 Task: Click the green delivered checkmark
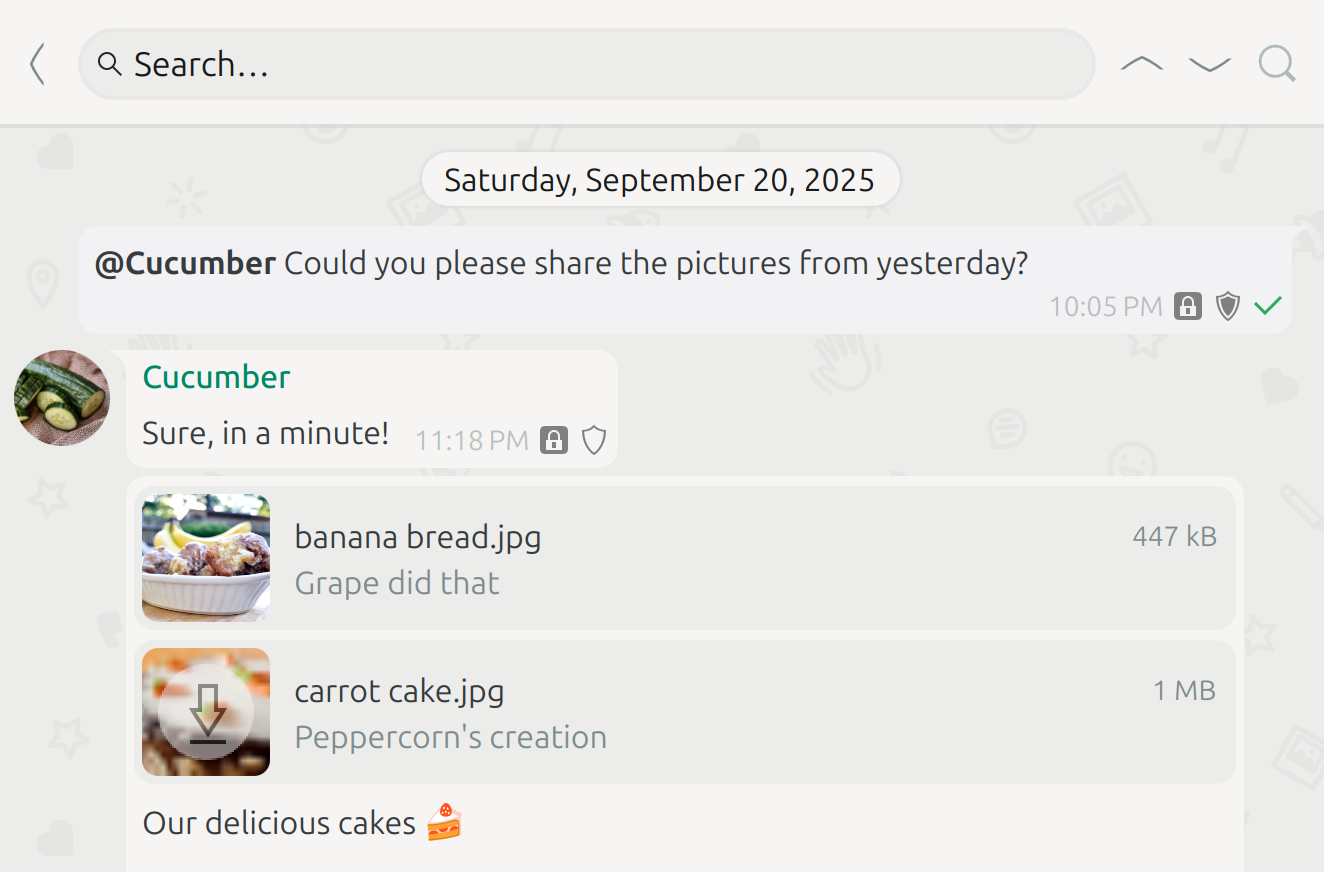(1267, 306)
